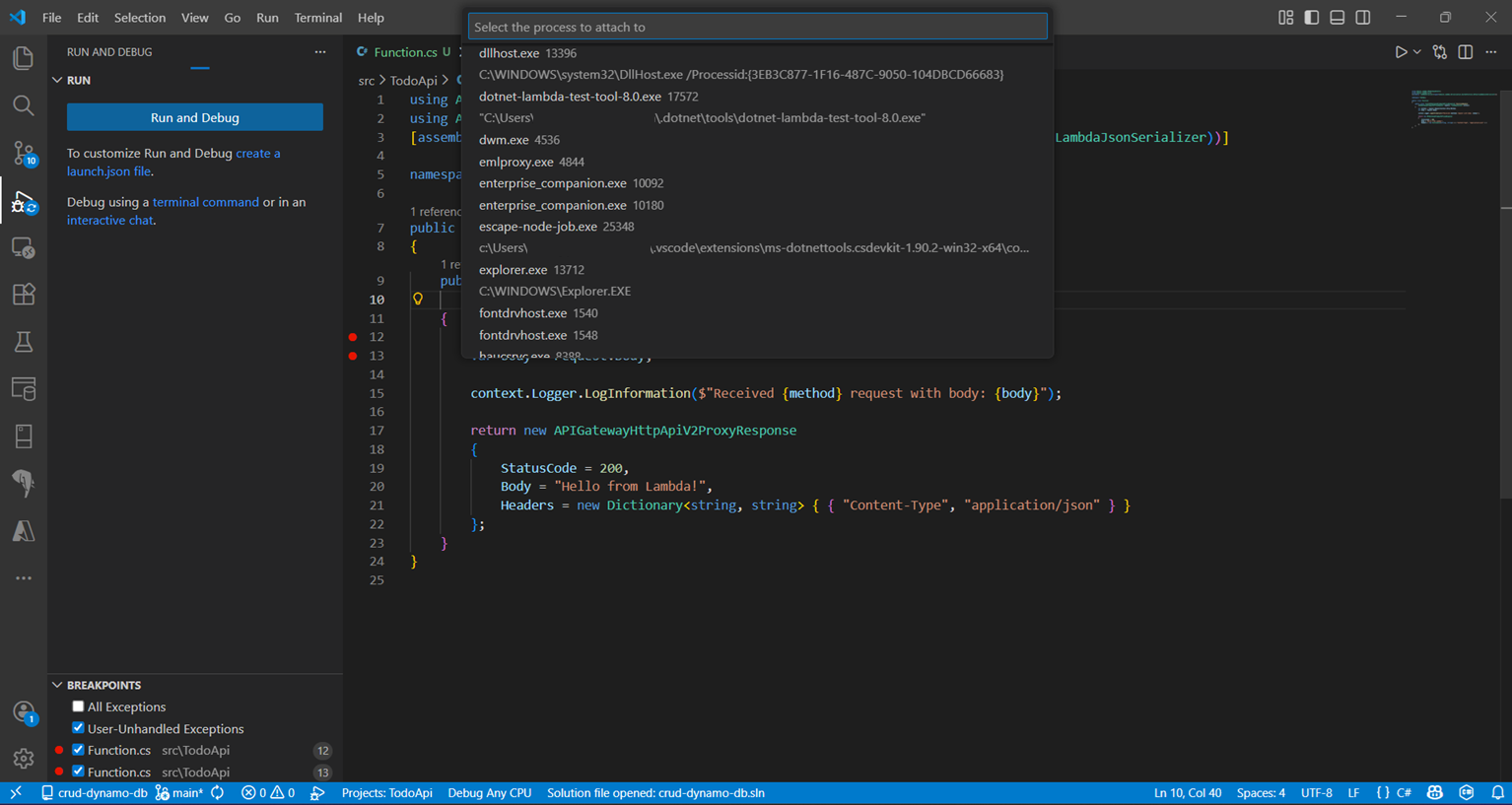Collapse the BREAKPOINTS section
The height and width of the screenshot is (805, 1512).
coord(56,685)
